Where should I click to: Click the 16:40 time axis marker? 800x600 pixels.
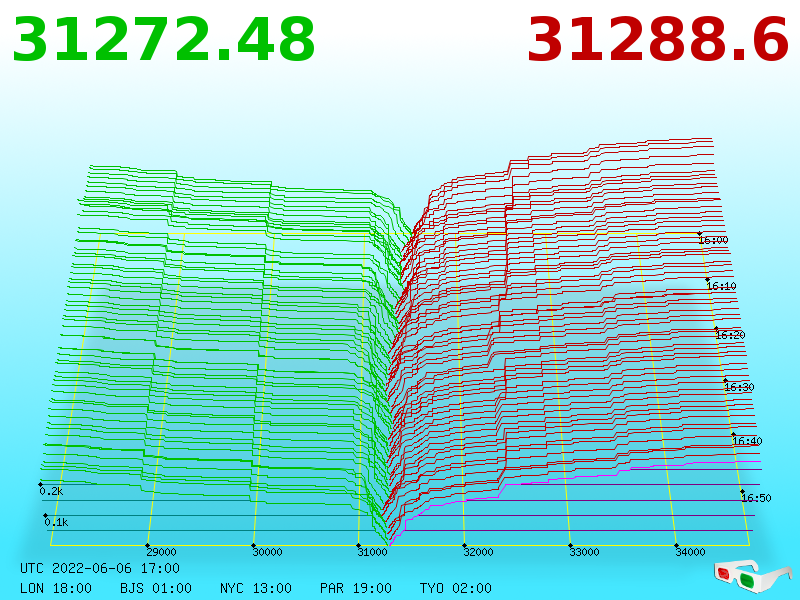tap(747, 441)
